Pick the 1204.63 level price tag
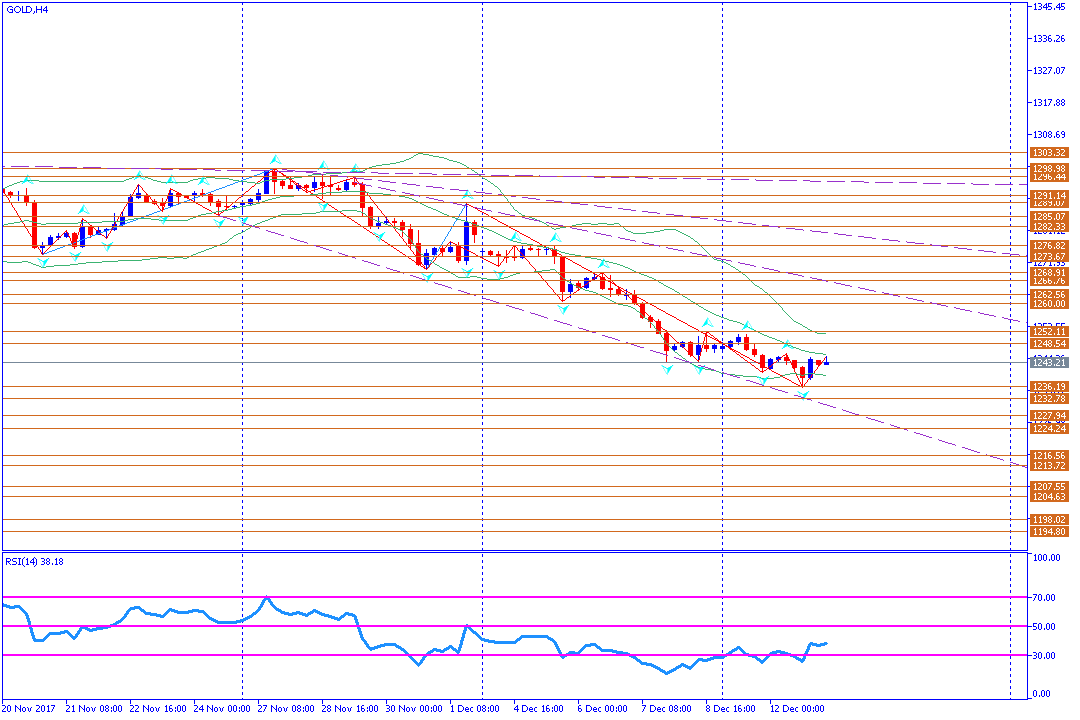Image resolution: width=1080 pixels, height=720 pixels. [x=1049, y=497]
